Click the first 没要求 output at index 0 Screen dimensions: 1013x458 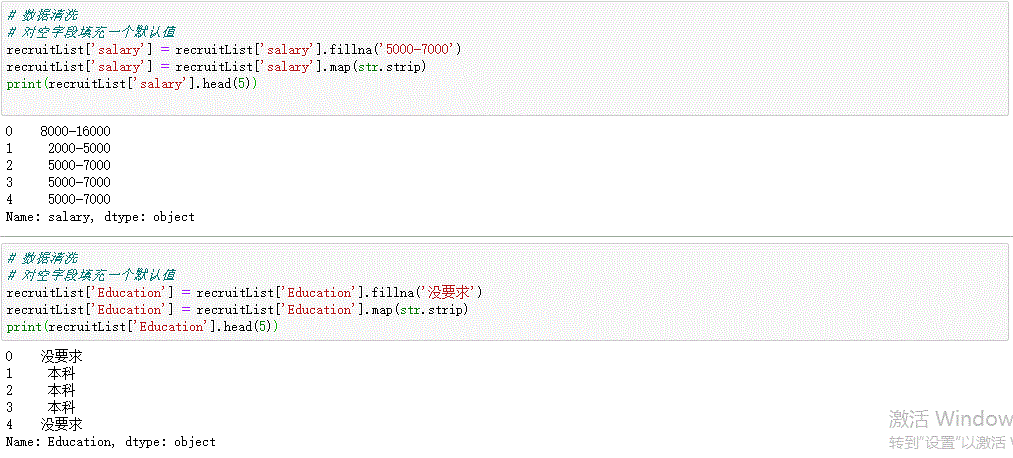pos(61,356)
